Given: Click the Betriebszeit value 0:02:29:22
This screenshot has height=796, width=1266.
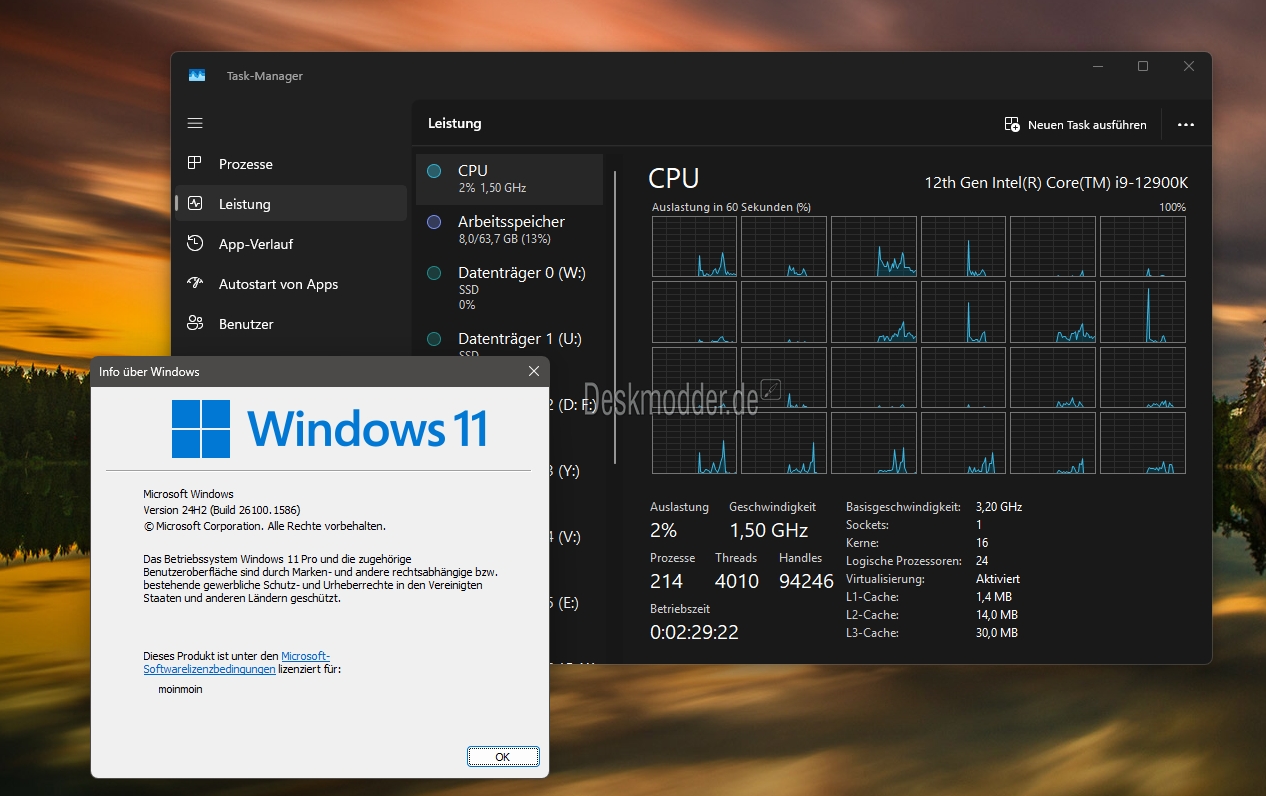Looking at the screenshot, I should [694, 632].
